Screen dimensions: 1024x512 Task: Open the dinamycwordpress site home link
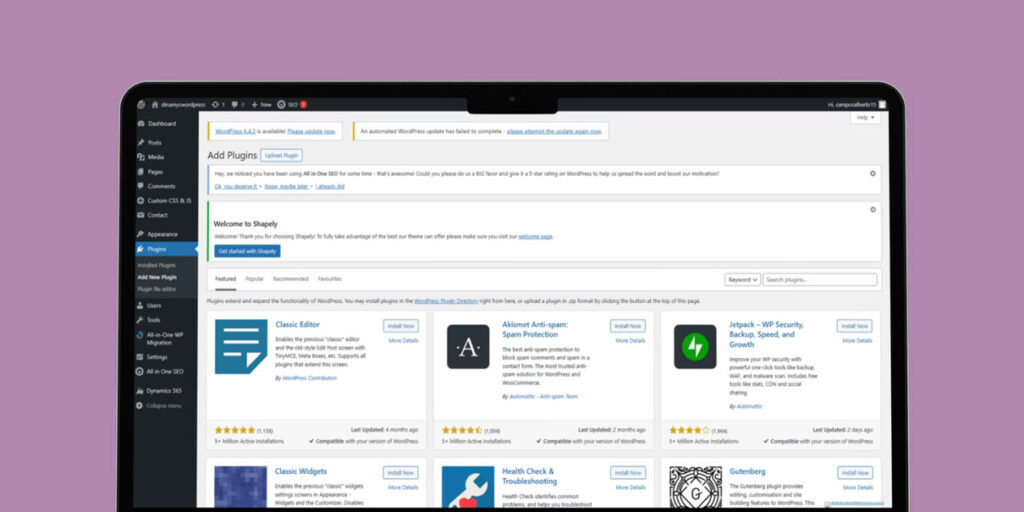178,104
